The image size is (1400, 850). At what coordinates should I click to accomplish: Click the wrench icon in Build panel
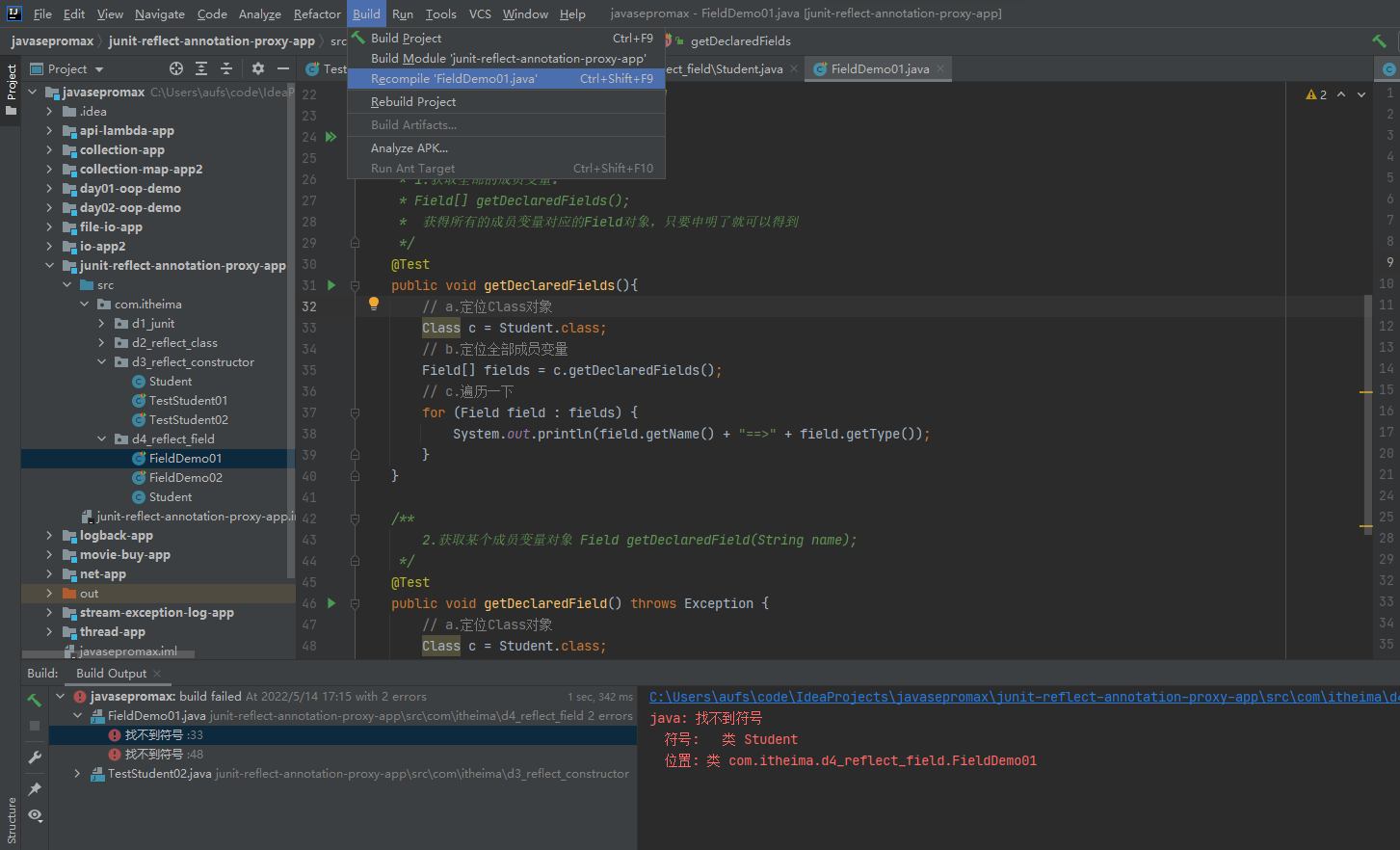(x=35, y=758)
